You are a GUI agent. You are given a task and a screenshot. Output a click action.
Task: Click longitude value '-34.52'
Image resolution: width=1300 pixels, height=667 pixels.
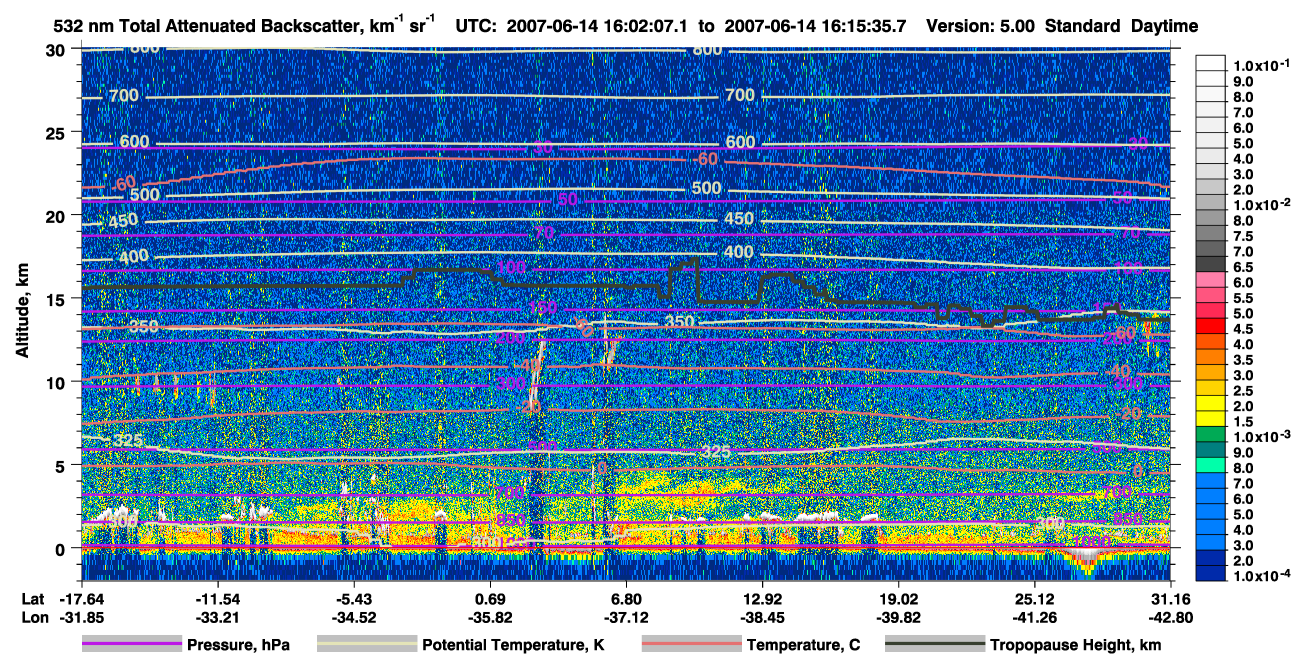(353, 617)
